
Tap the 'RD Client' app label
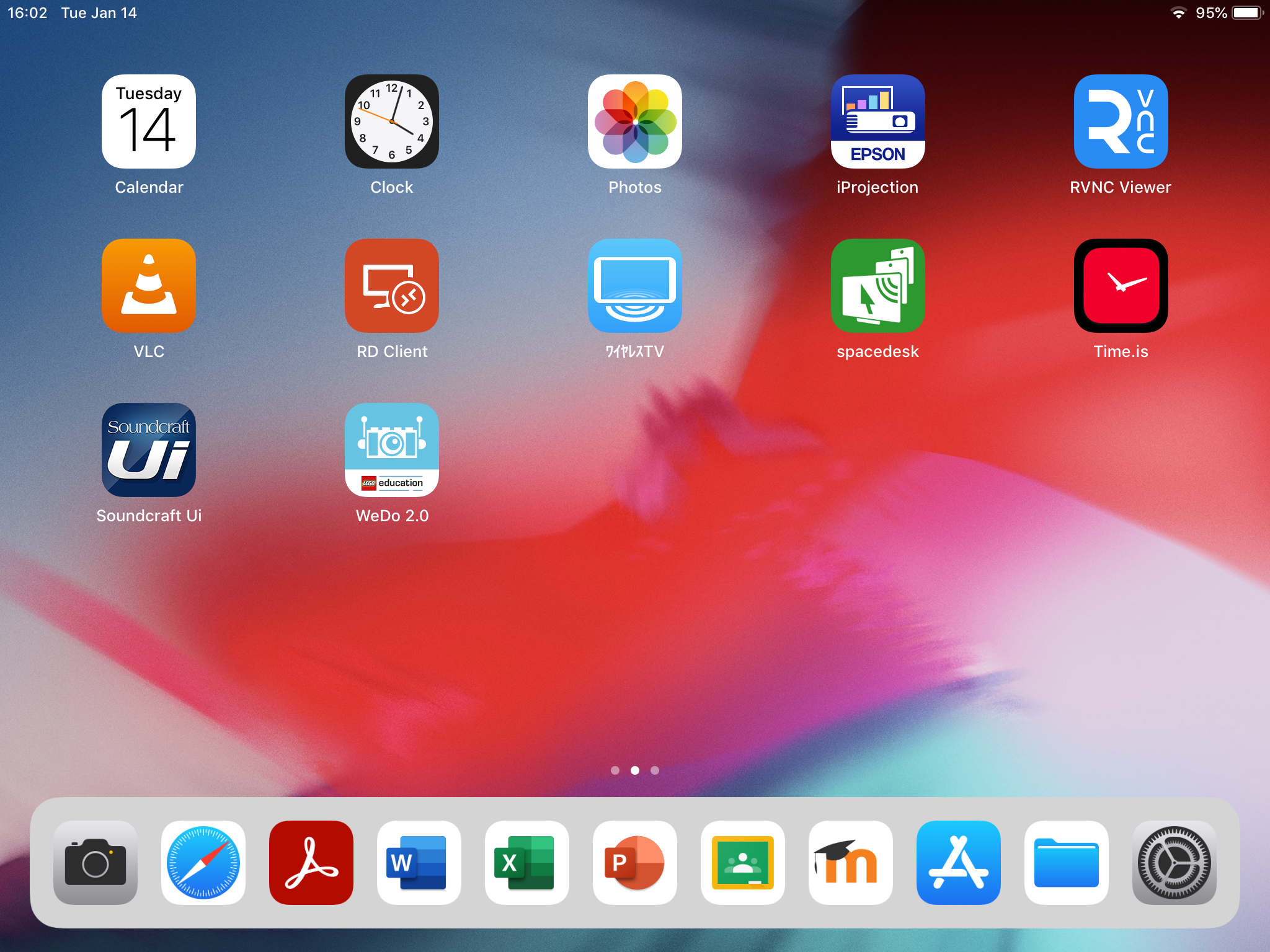(x=392, y=351)
